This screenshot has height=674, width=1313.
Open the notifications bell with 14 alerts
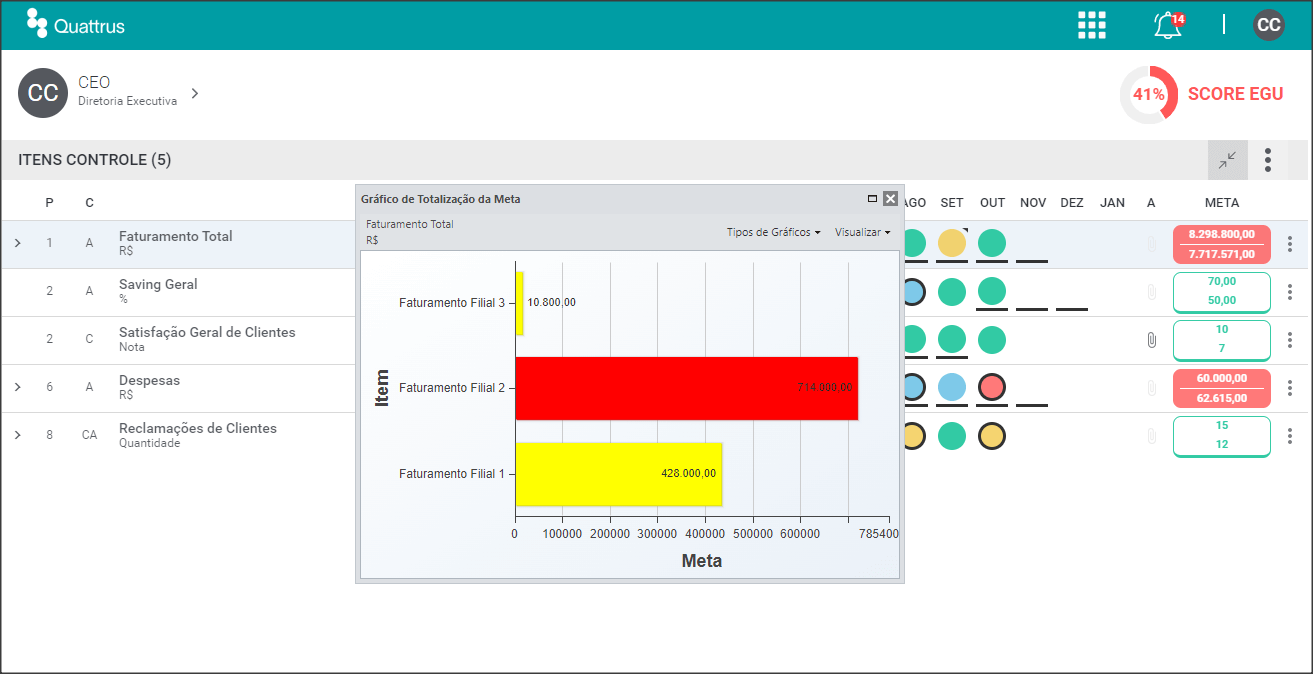click(x=1168, y=25)
